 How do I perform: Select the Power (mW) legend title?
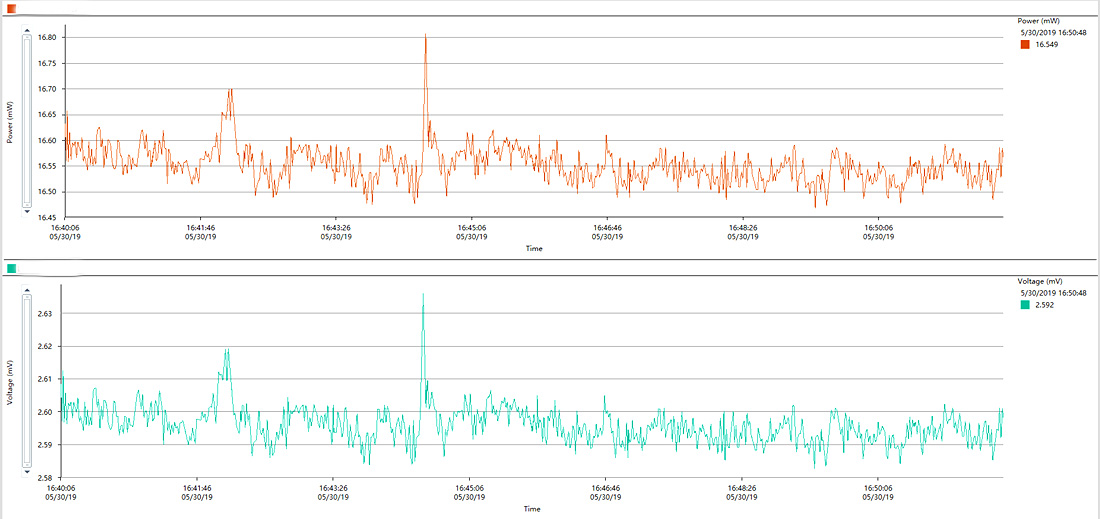pos(1038,20)
